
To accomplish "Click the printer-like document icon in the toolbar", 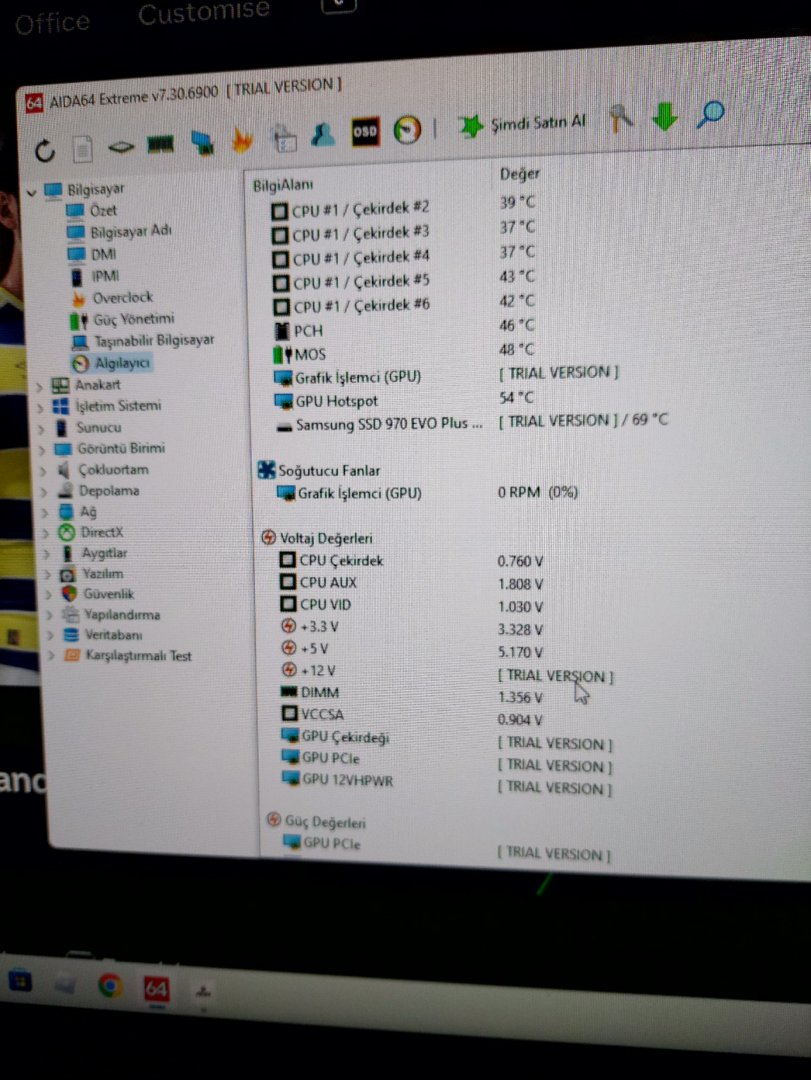I will coord(284,137).
